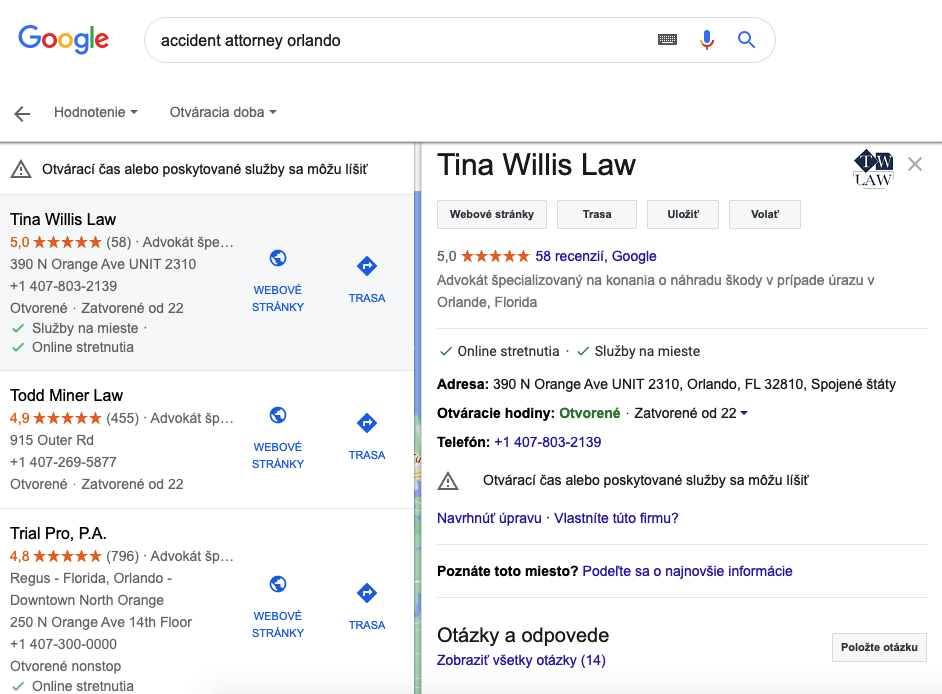The image size is (942, 694).
Task: Click address 390 N Orange Ave UNIT 2310 in list
Action: [x=103, y=264]
